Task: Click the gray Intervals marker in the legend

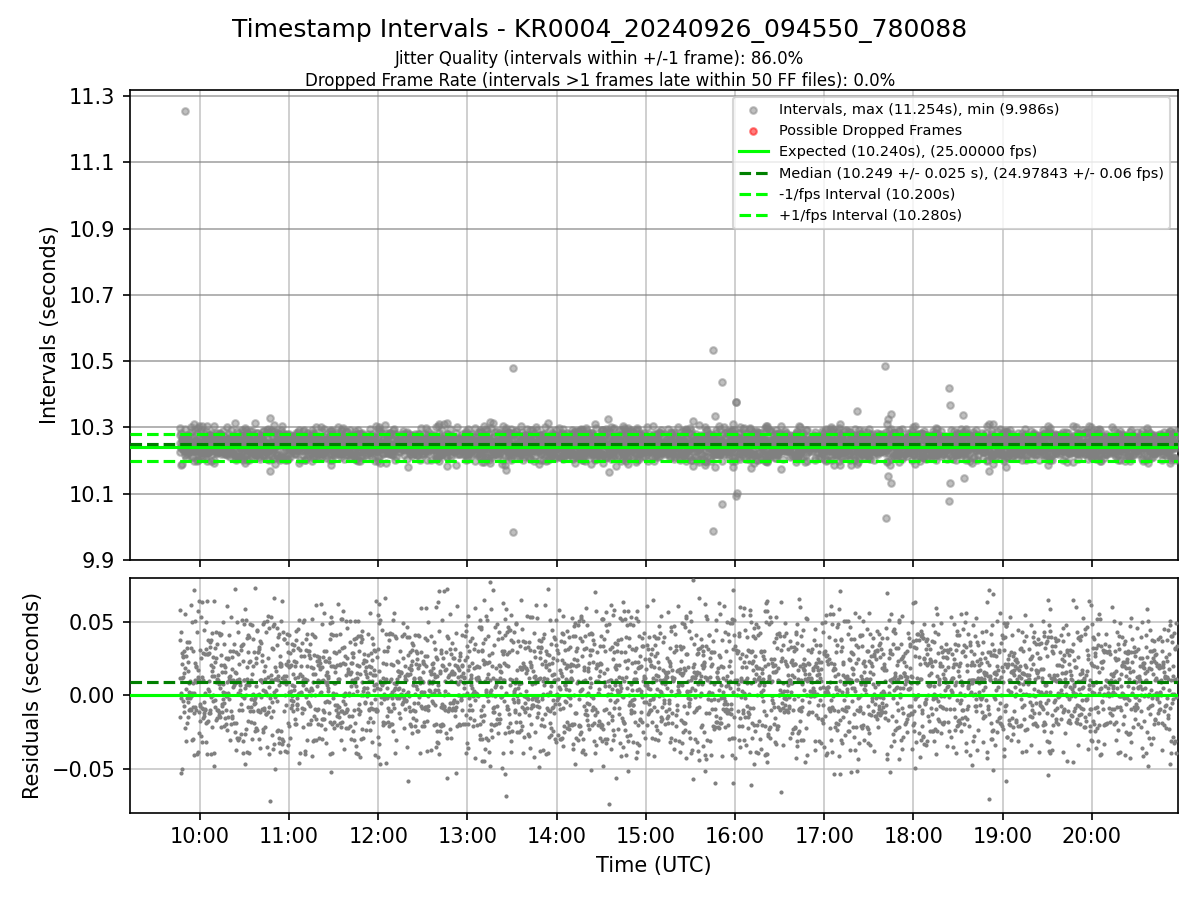Action: click(x=754, y=110)
